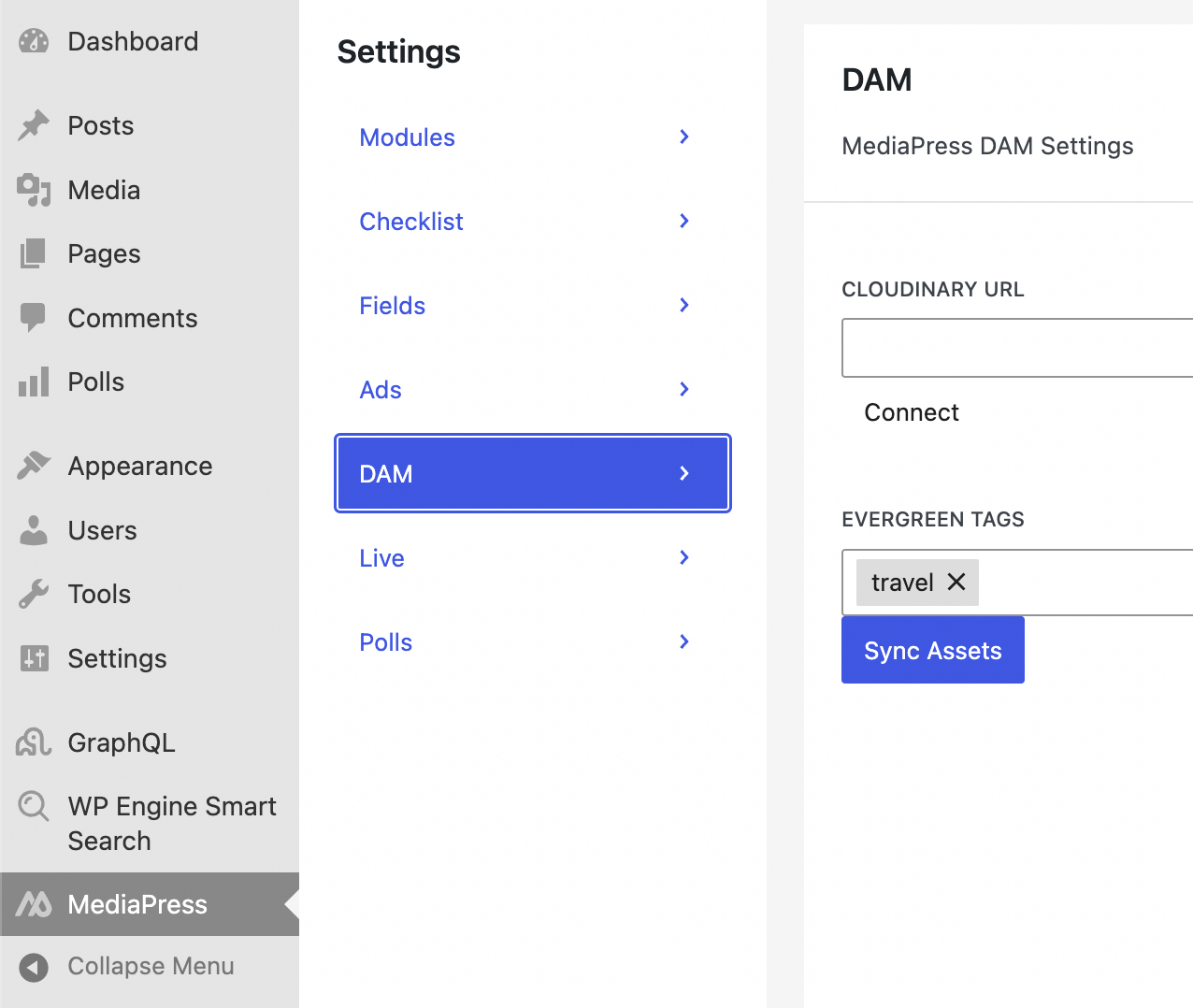Image resolution: width=1193 pixels, height=1008 pixels.
Task: Focus the Cloudinary URL input field
Action: tap(1016, 348)
